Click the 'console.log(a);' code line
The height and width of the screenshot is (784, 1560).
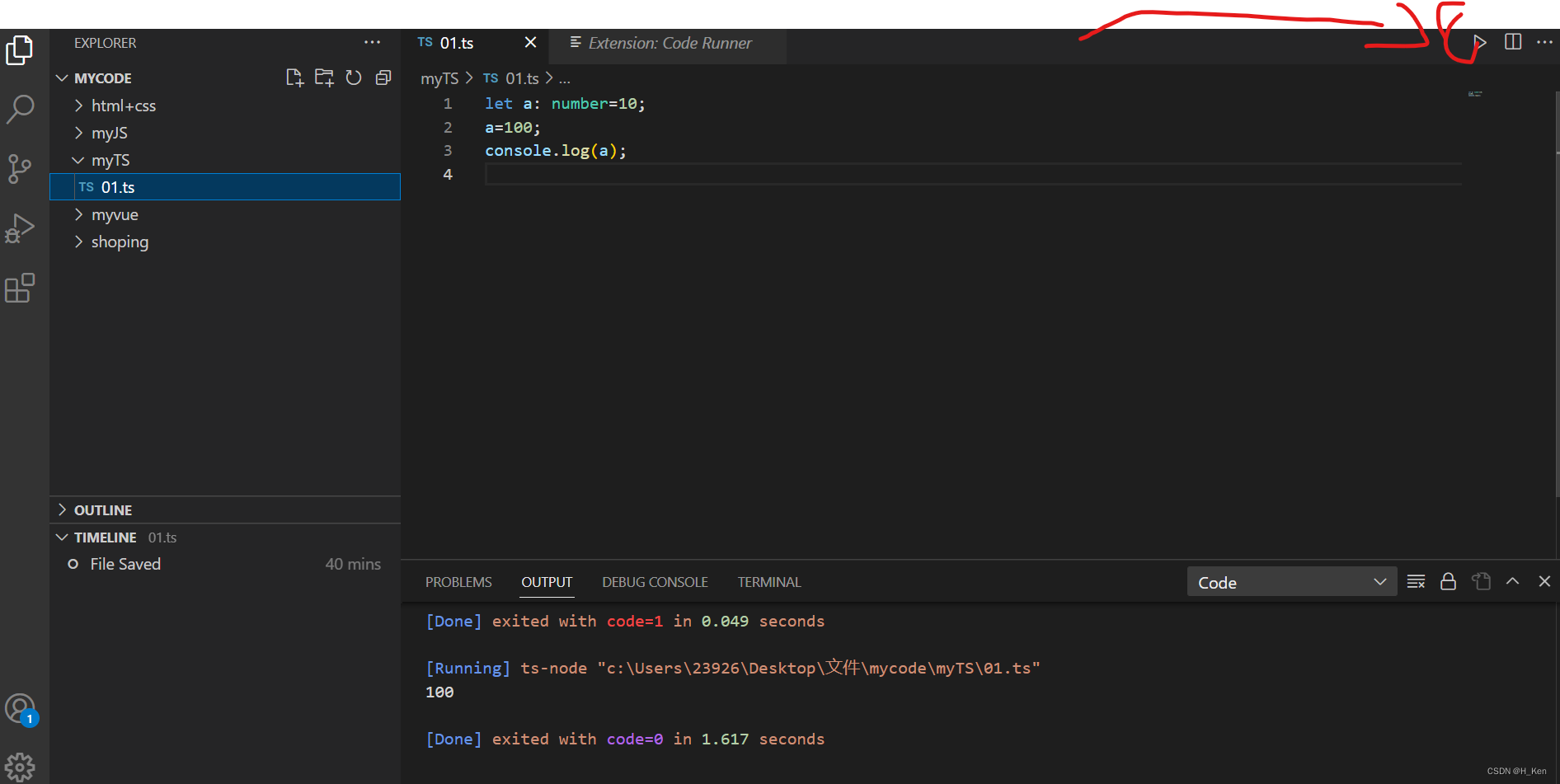(x=556, y=151)
